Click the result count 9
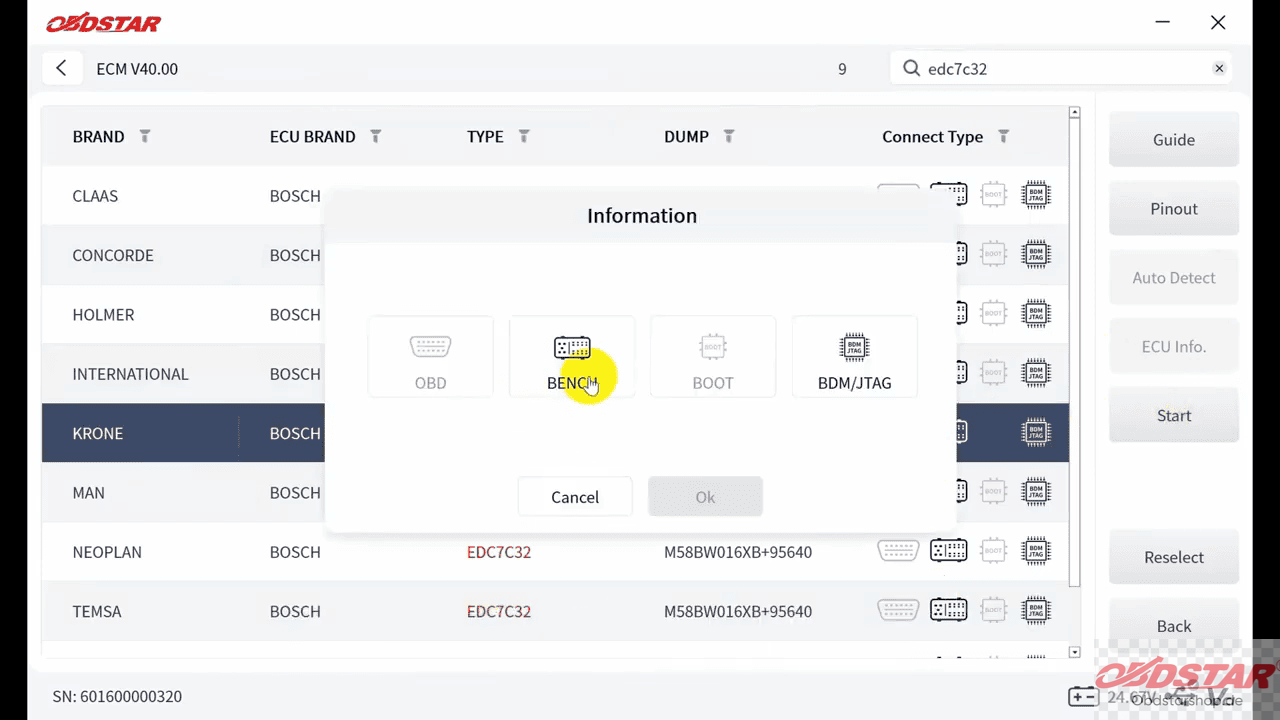This screenshot has width=1280, height=720. pyautogui.click(x=842, y=69)
